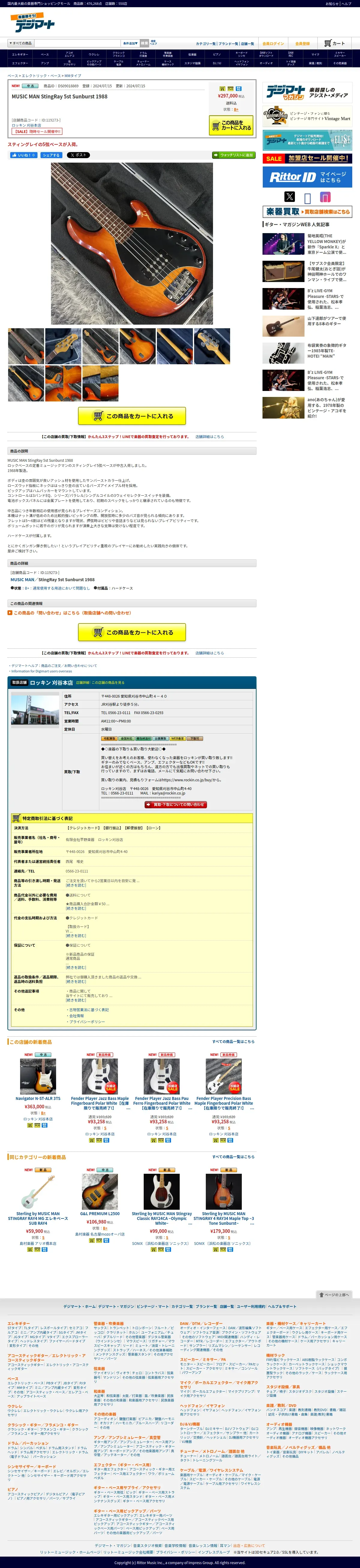The image size is (360, 1568).
Task: Expand 続きを読む under 保証について
Action: click(x=76, y=967)
